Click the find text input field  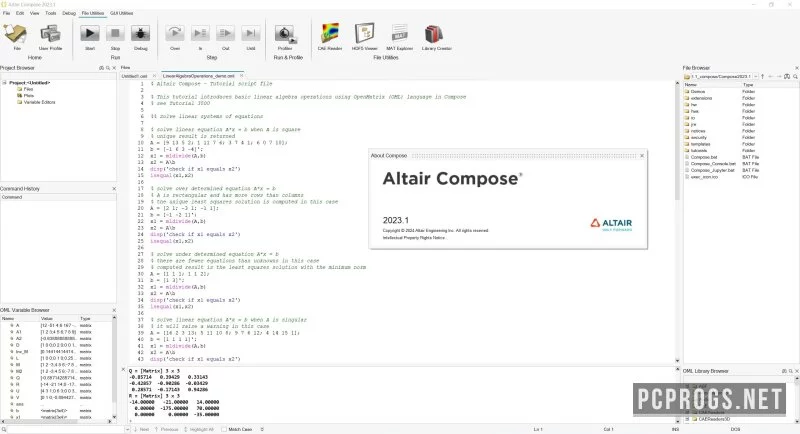click(65, 429)
